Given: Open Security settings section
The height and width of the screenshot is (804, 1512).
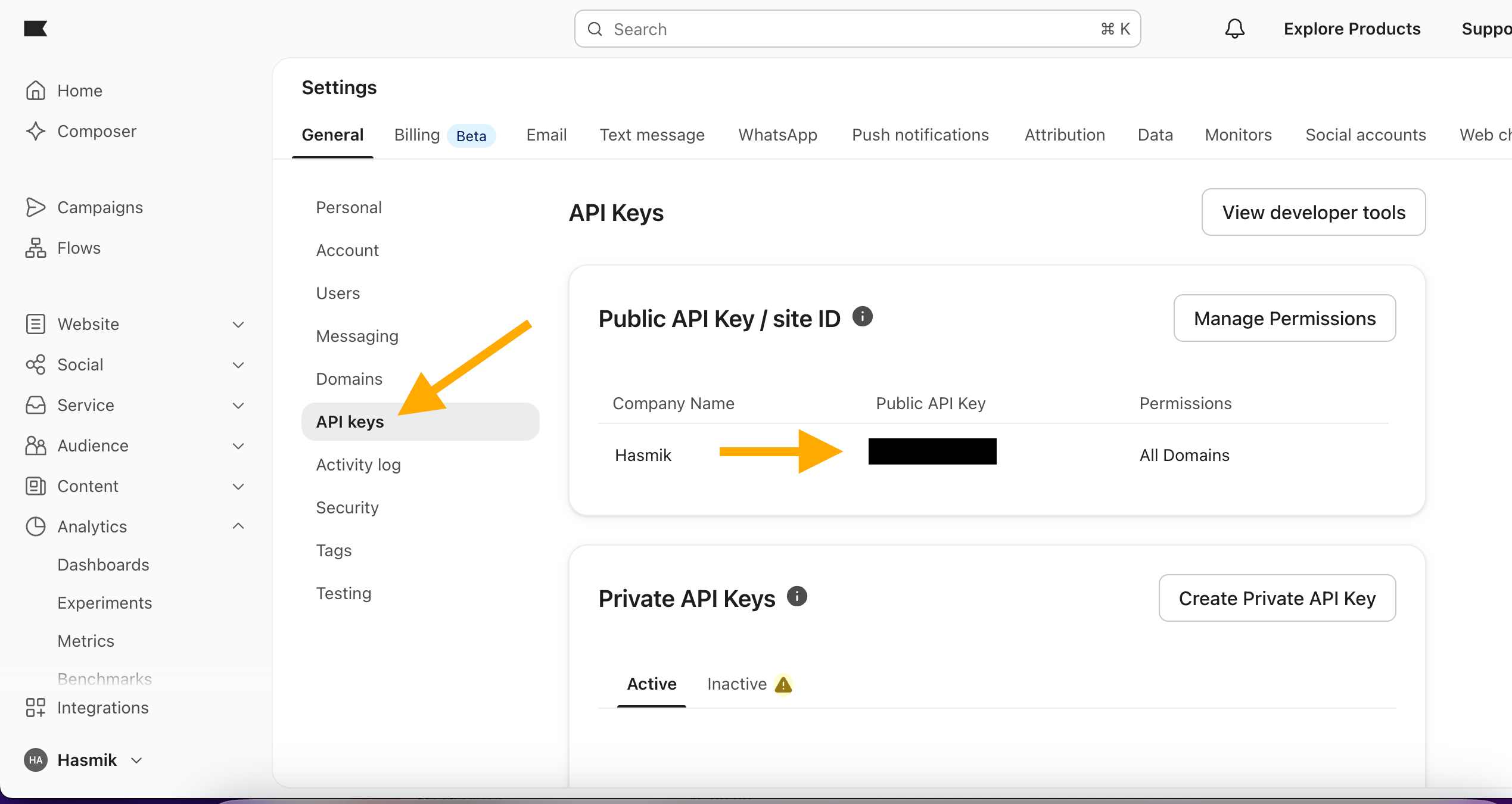Looking at the screenshot, I should [347, 507].
